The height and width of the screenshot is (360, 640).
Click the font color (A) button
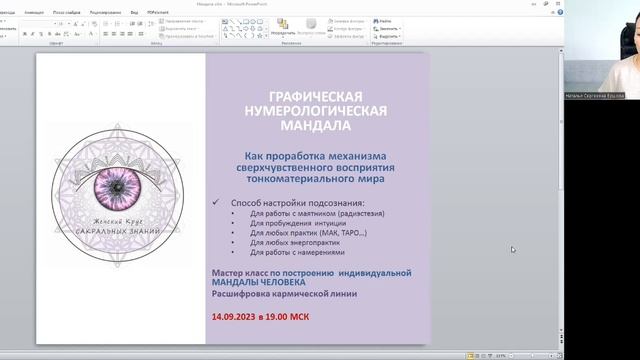[91, 34]
